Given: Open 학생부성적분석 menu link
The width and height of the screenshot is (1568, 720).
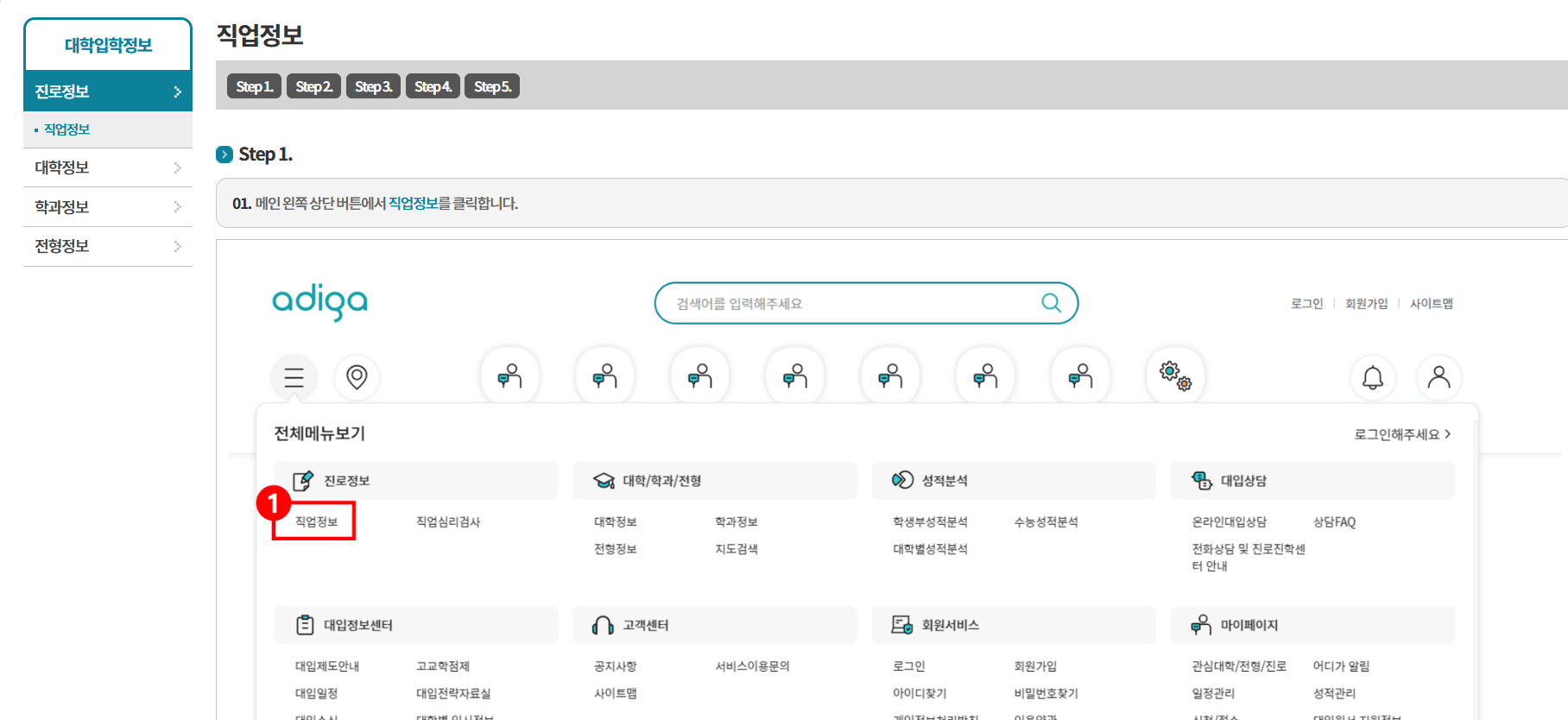Looking at the screenshot, I should [930, 521].
